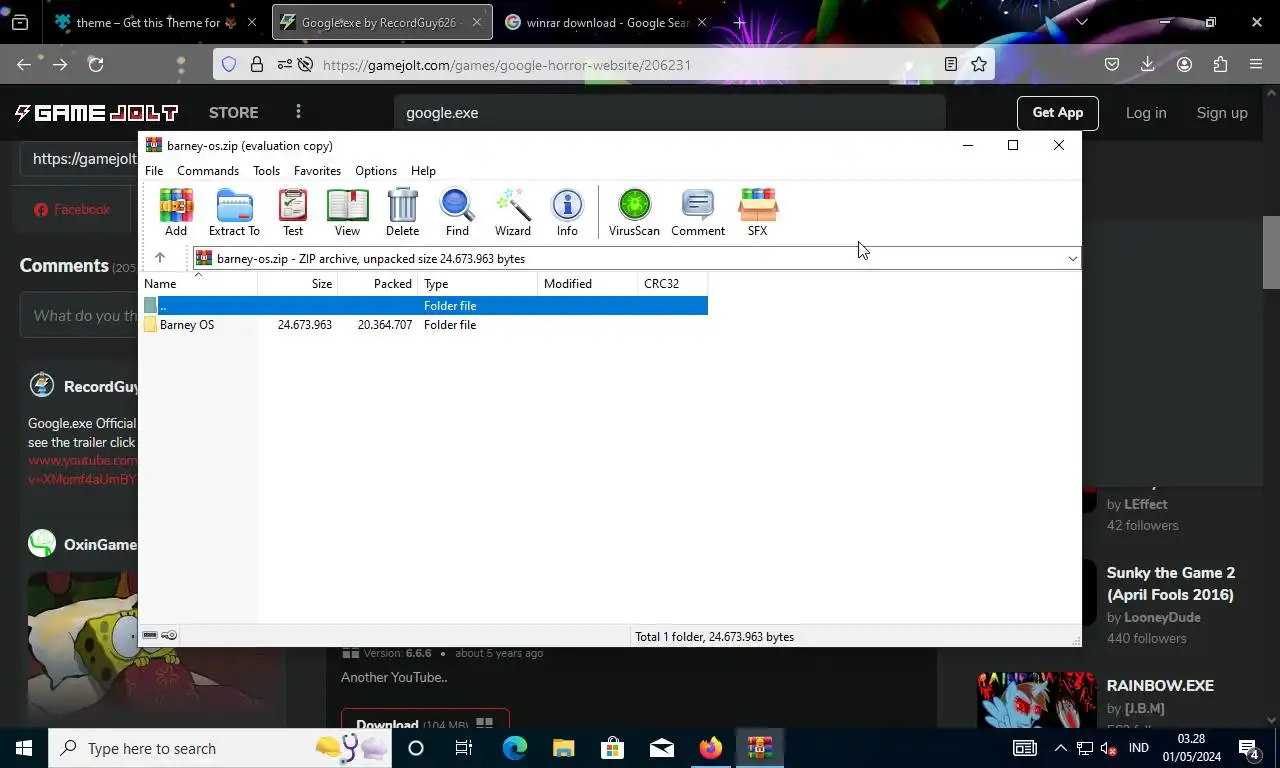Click the browser forward arrow
Image resolution: width=1280 pixels, height=768 pixels.
tap(60, 64)
